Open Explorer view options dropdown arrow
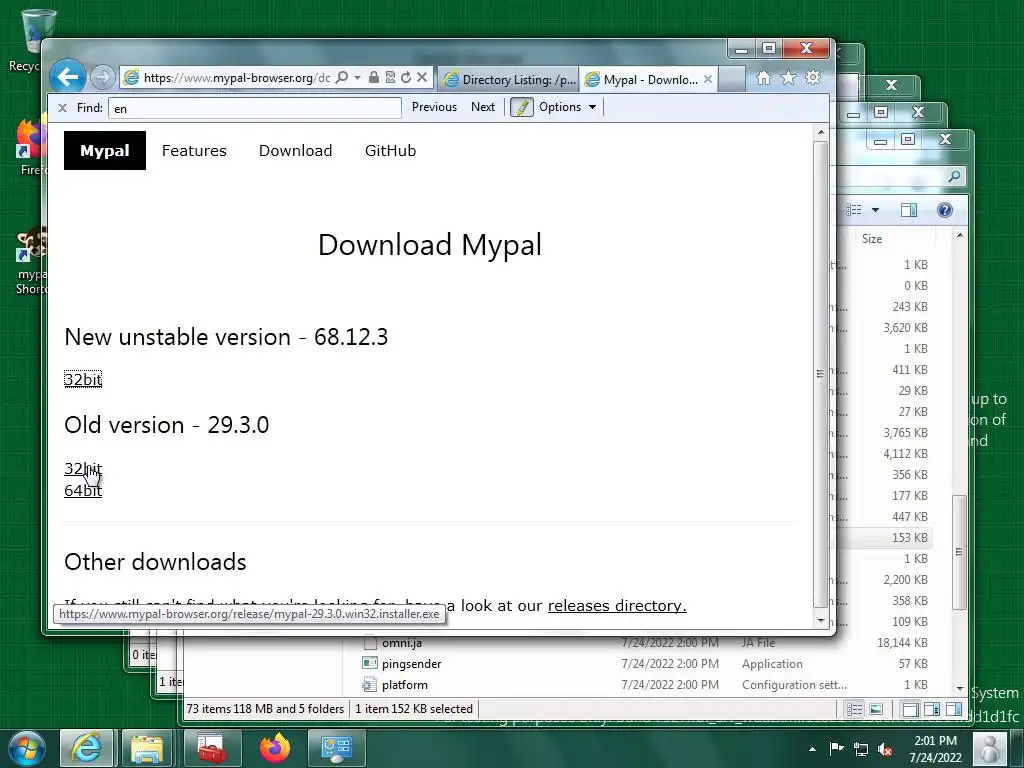The image size is (1024, 768). pos(875,210)
